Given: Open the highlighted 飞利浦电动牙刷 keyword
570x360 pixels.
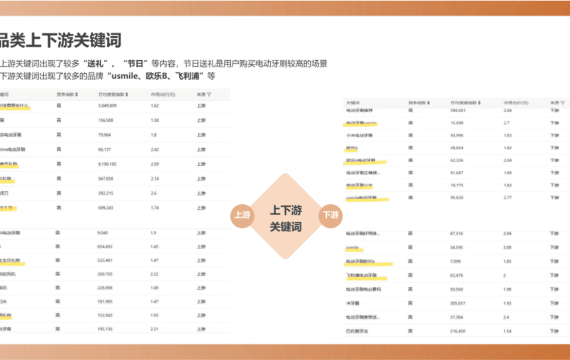Looking at the screenshot, I should (362, 275).
